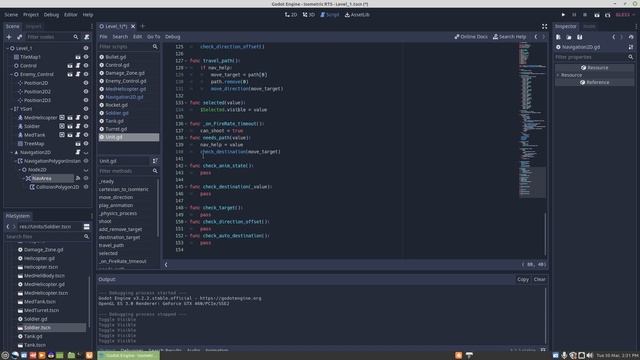Switch to the AssetLib workspace
The width and height of the screenshot is (640, 360).
click(x=357, y=15)
